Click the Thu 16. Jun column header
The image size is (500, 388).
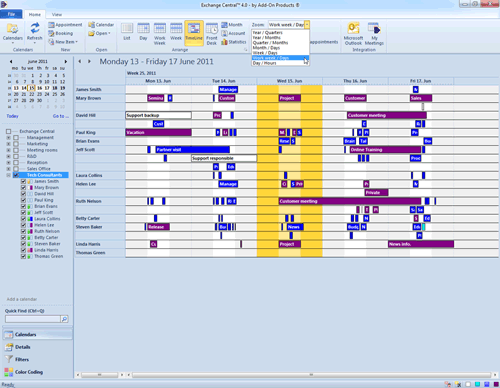point(355,81)
